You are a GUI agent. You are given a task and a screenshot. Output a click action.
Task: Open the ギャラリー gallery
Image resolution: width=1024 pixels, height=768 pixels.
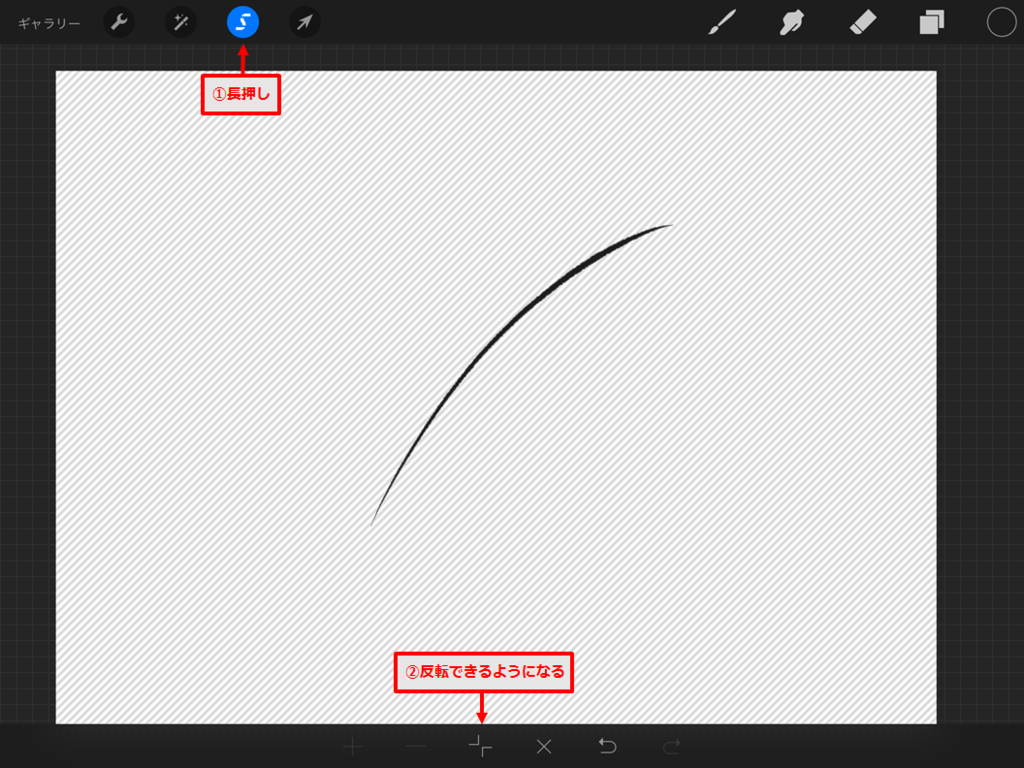pyautogui.click(x=49, y=24)
